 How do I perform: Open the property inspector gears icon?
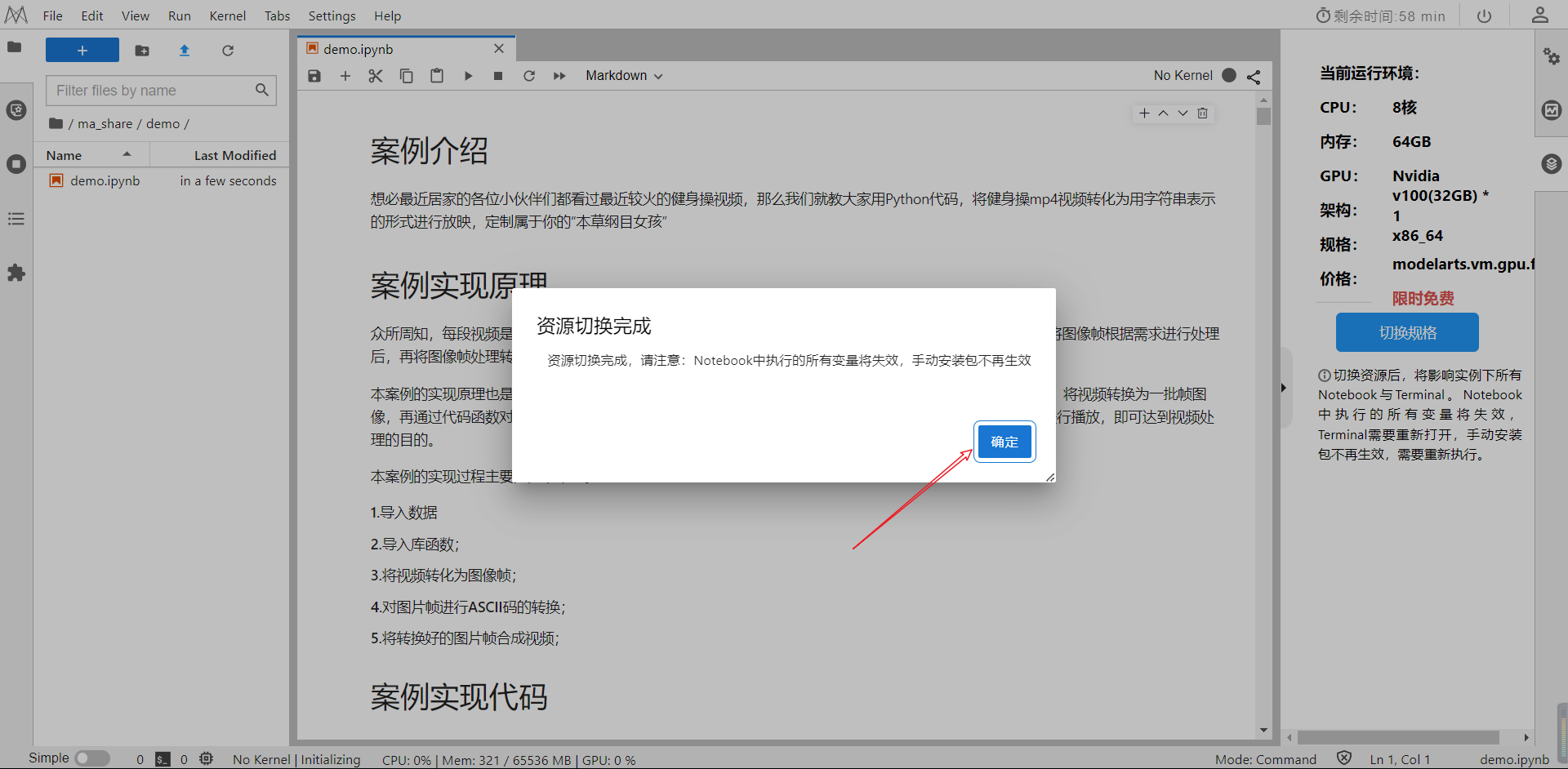1552,56
